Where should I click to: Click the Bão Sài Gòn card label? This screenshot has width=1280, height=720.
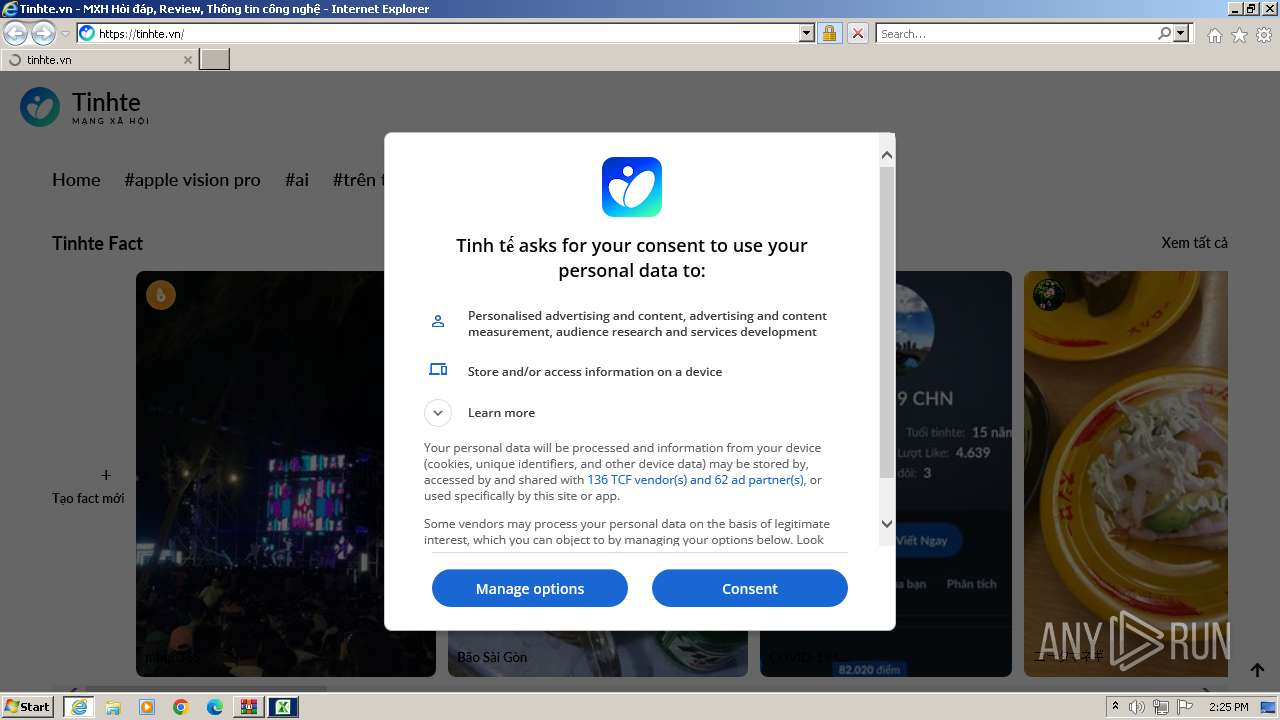pyautogui.click(x=492, y=657)
